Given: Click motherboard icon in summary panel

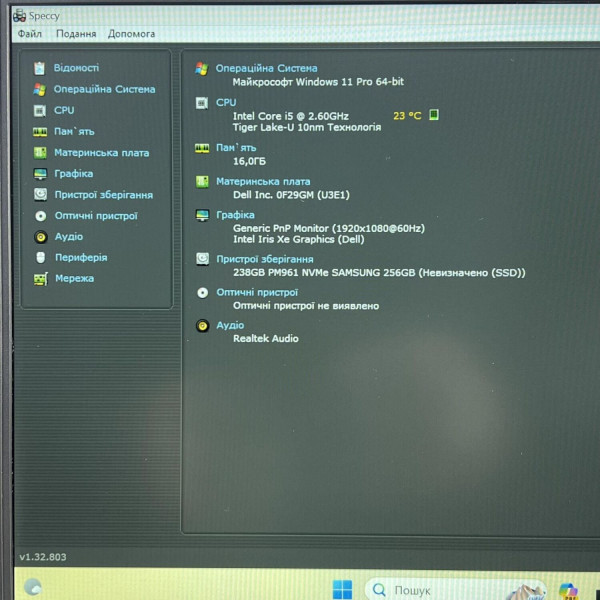Looking at the screenshot, I should tap(202, 182).
